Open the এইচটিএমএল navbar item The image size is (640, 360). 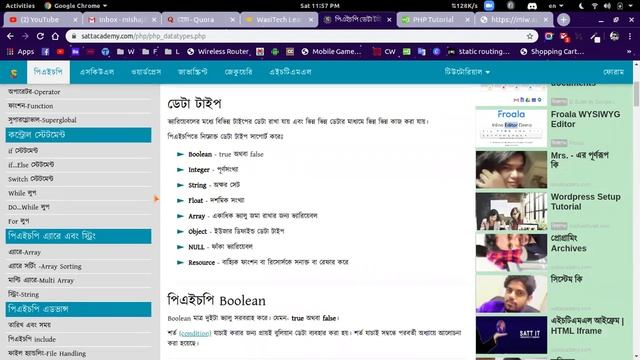pos(290,72)
